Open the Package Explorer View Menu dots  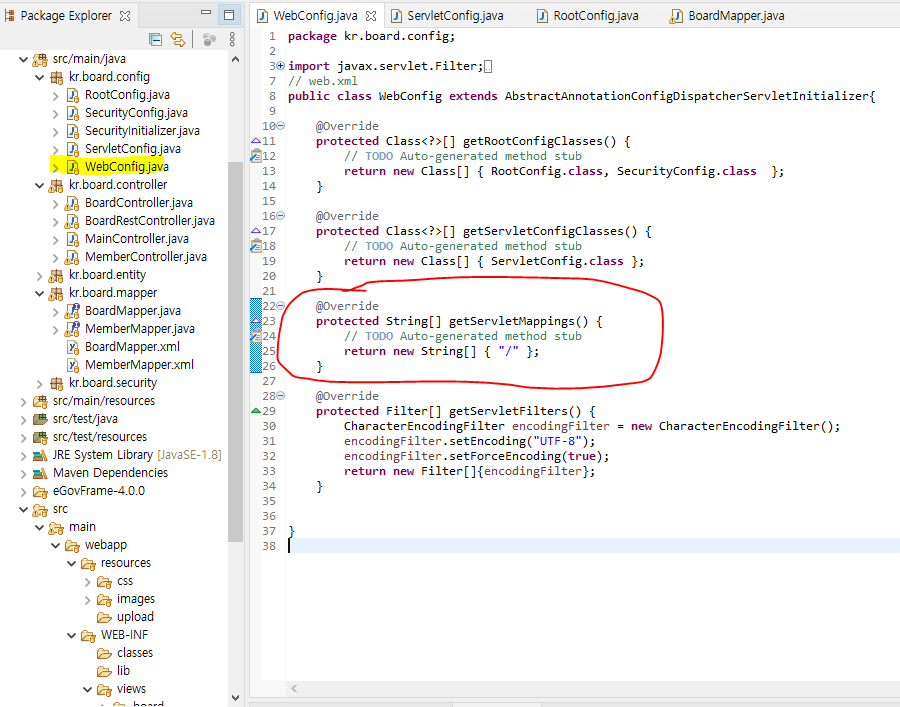coord(232,39)
